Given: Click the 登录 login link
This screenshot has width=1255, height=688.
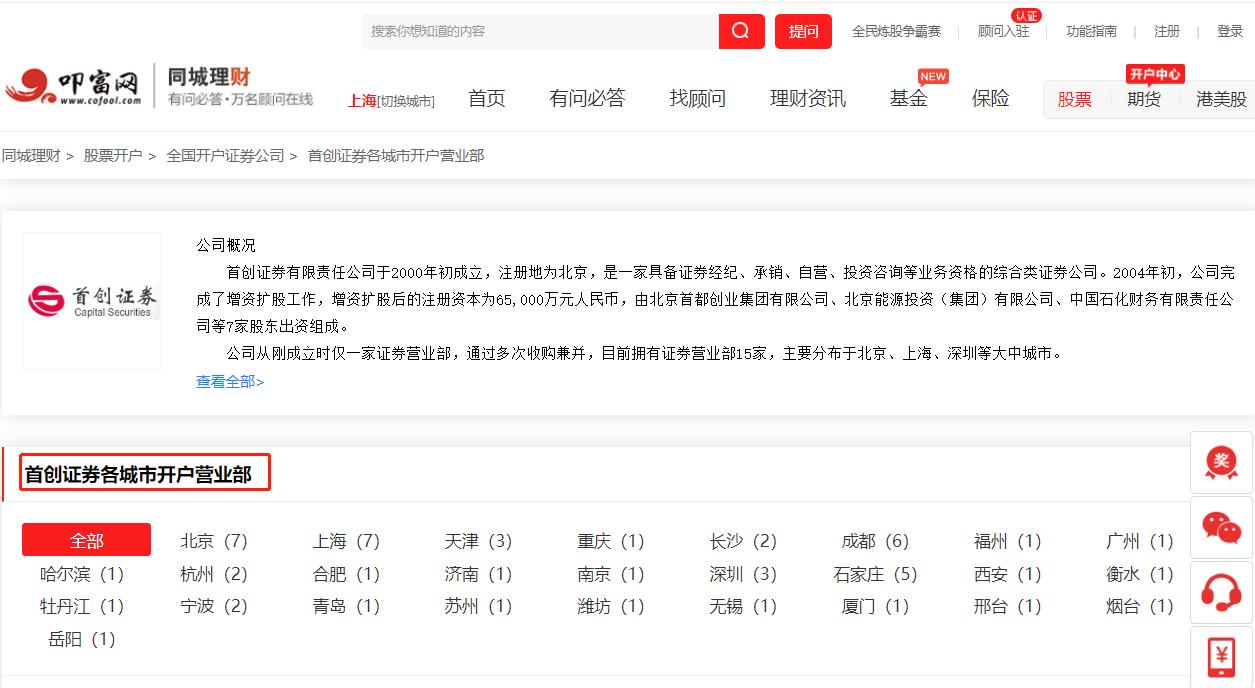Looking at the screenshot, I should pyautogui.click(x=1231, y=31).
